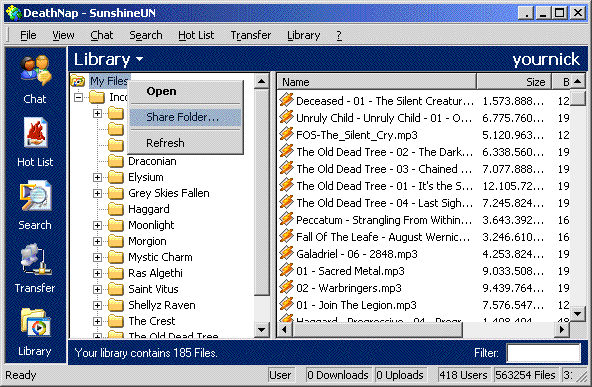Click the file list scroll-right arrow
Screen dimensions: 592x387
tap(562, 330)
